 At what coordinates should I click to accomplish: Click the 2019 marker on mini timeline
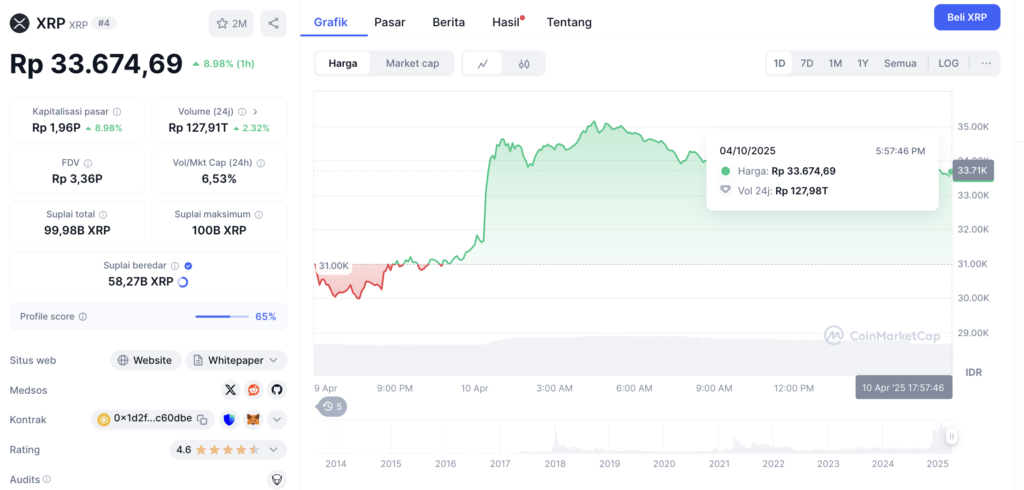point(609,464)
